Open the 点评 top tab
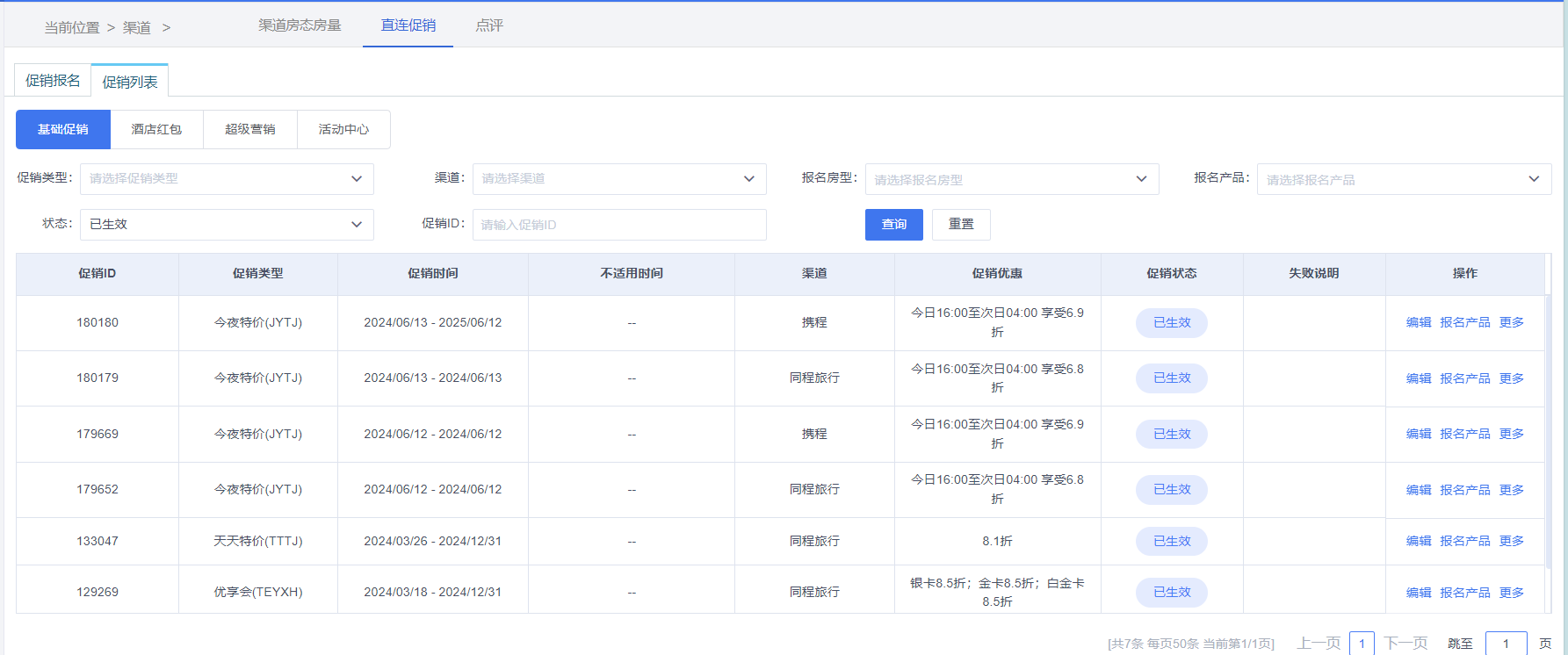This screenshot has height=655, width=1568. tap(489, 25)
